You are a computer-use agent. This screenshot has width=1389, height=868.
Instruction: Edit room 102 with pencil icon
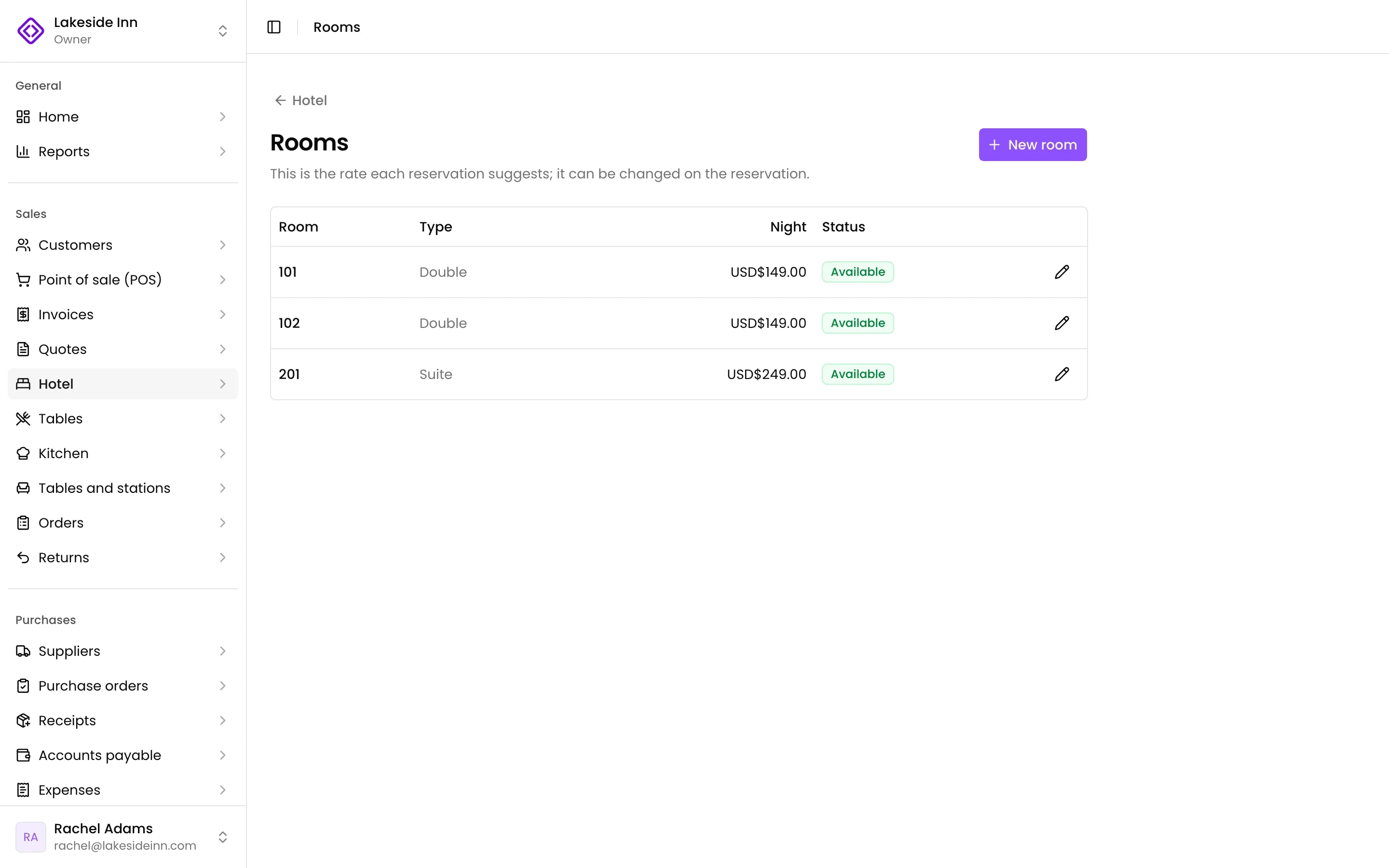coord(1062,323)
